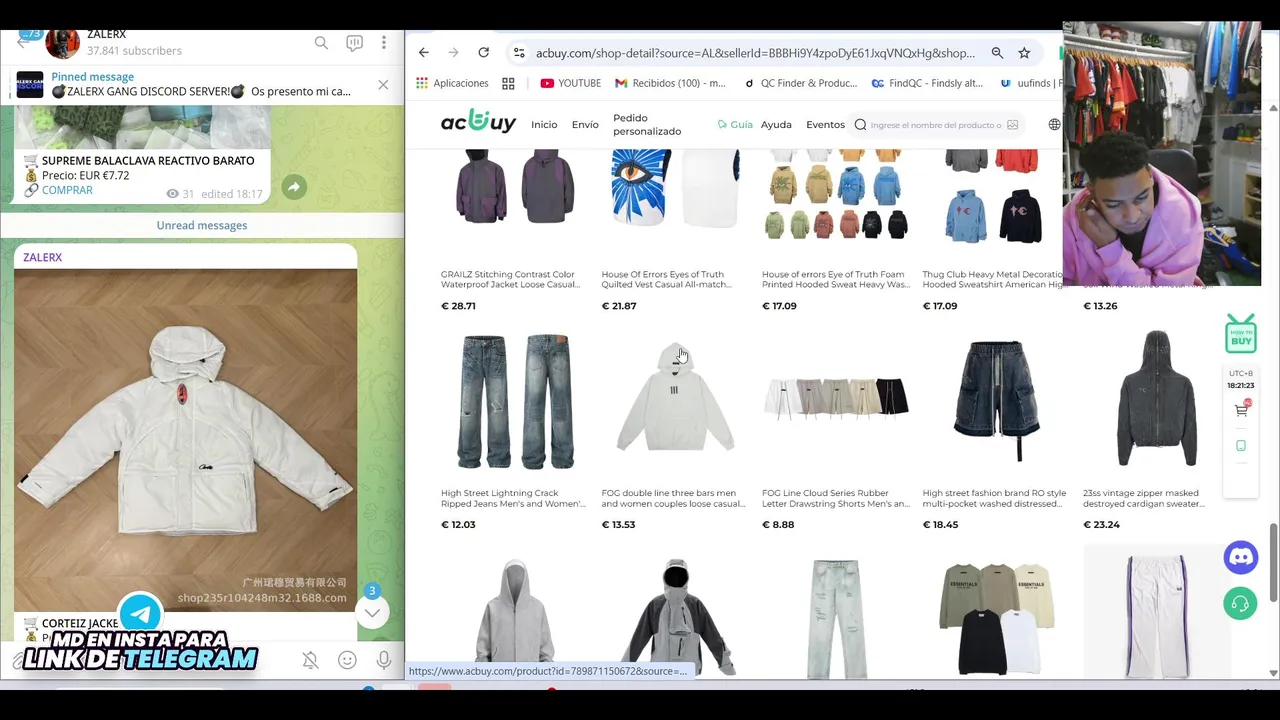Open the House of errors foam hoodie image
The width and height of the screenshot is (1280, 720).
coord(836,195)
